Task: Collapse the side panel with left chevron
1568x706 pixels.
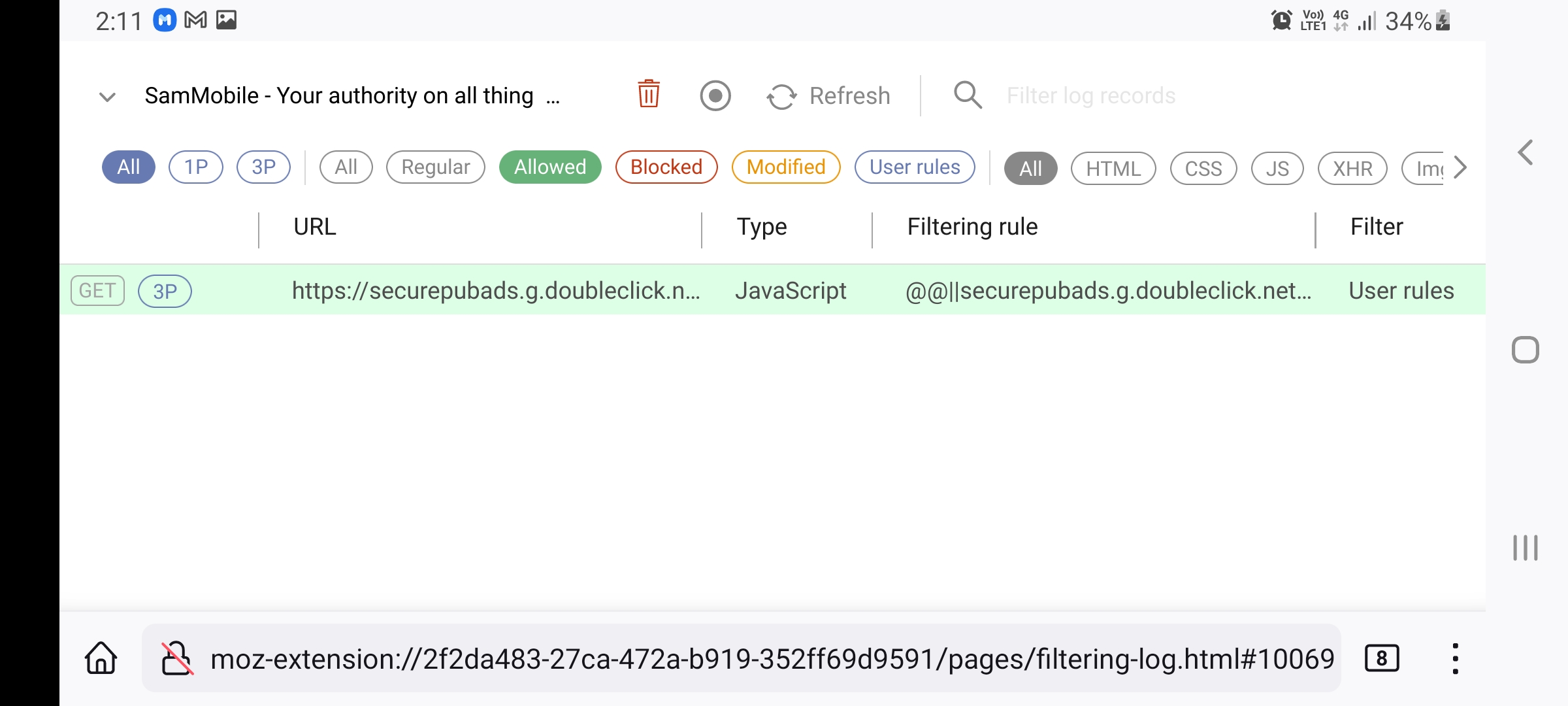Action: tap(1525, 152)
